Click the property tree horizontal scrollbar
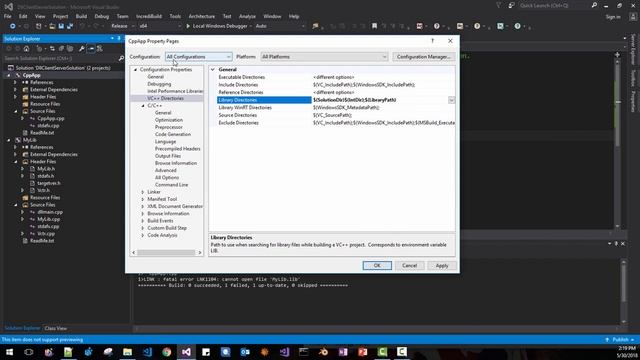Image resolution: width=640 pixels, height=360 pixels. (167, 253)
